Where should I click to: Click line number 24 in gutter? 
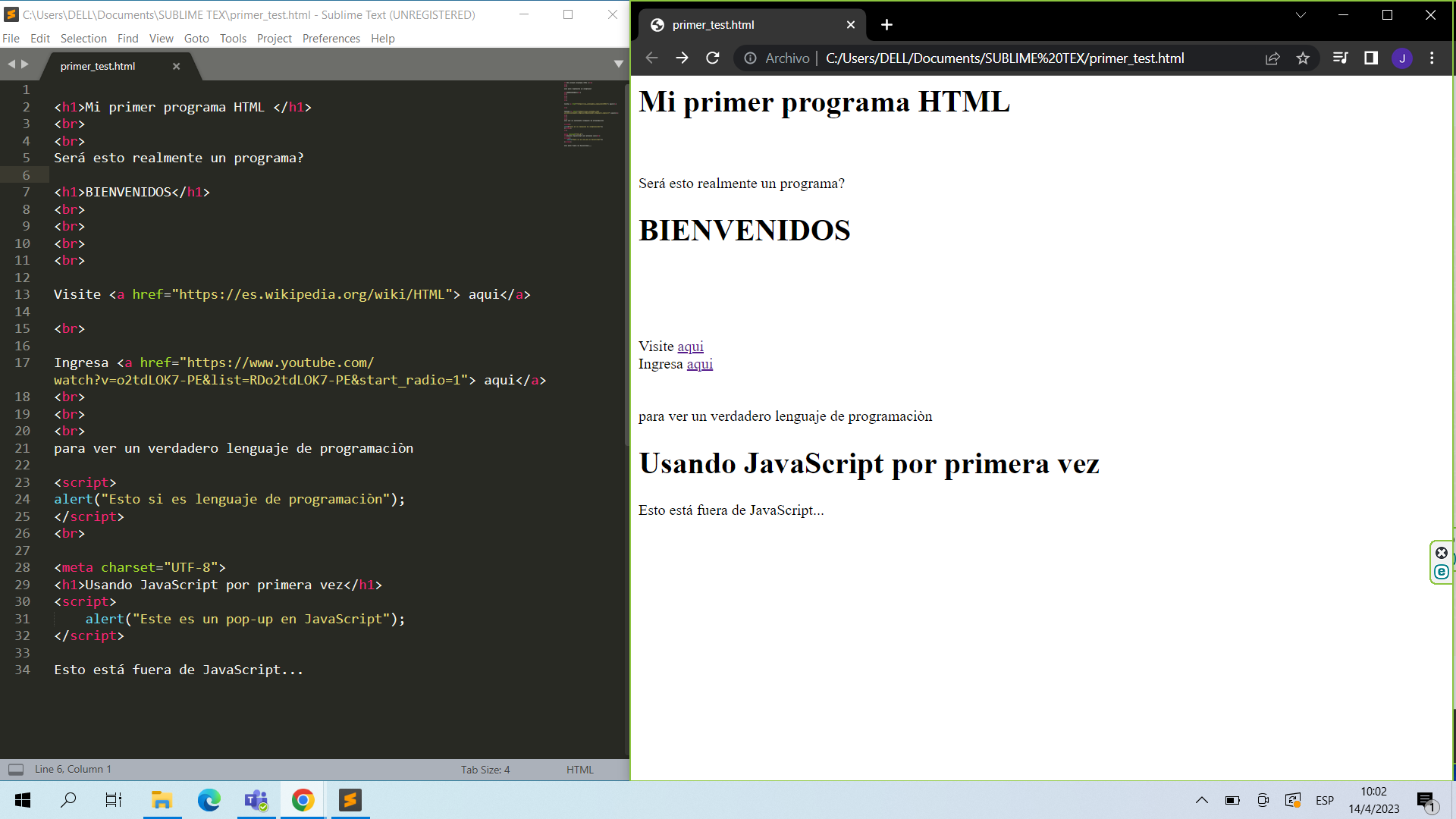point(23,500)
